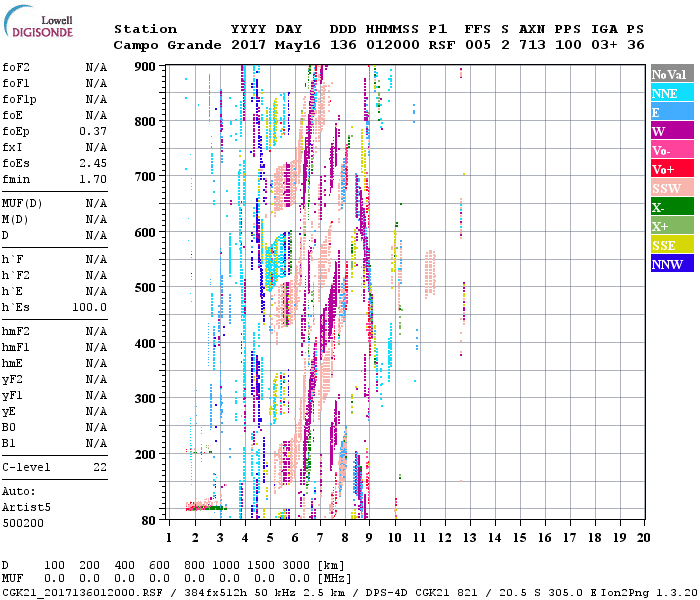Click the 20 MHz frequency axis label

[643, 538]
